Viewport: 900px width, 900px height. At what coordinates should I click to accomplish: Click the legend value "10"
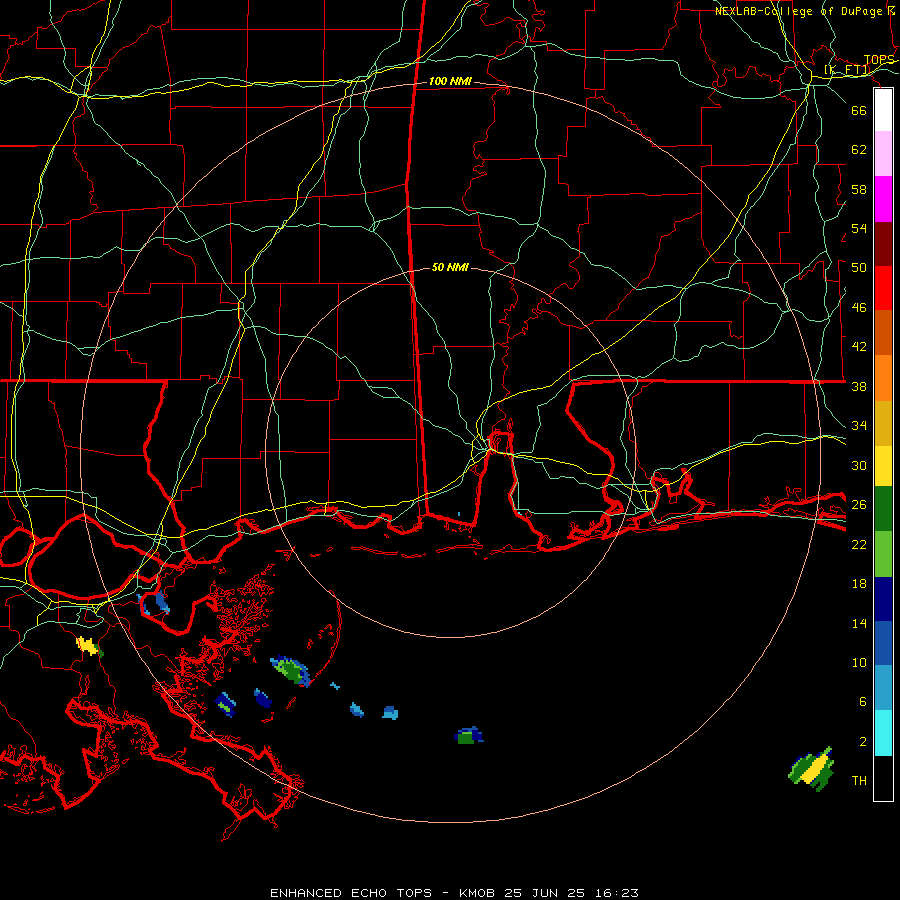point(859,663)
